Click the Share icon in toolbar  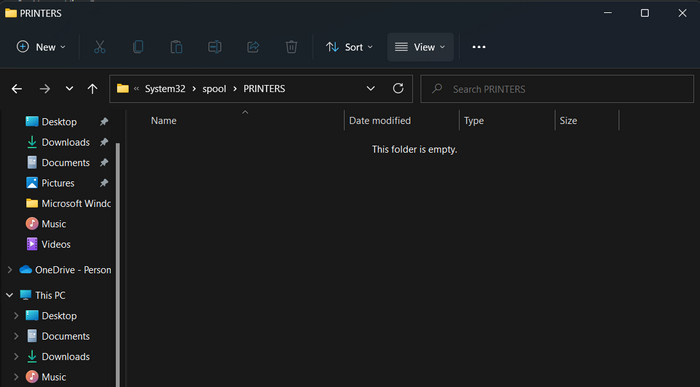click(253, 47)
